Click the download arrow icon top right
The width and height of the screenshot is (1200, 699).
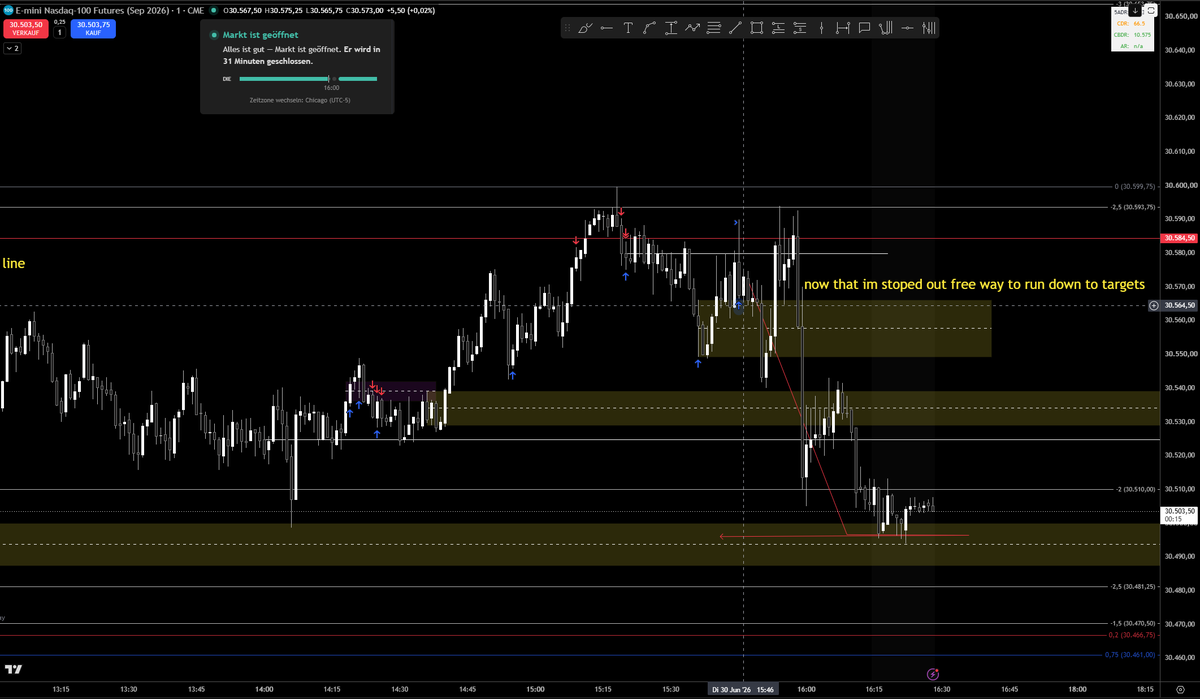[1135, 10]
